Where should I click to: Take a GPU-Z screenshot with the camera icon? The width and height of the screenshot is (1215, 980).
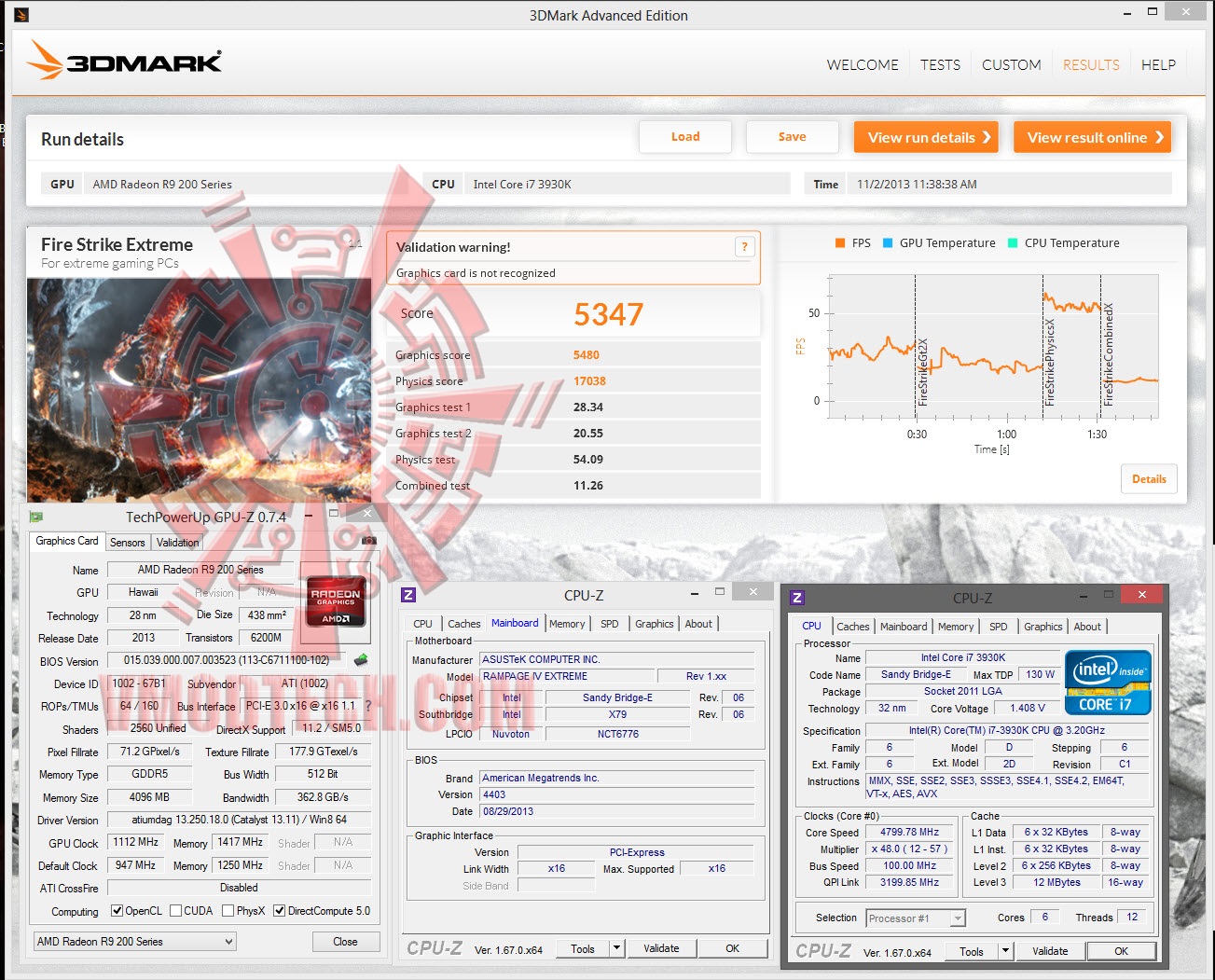(369, 541)
